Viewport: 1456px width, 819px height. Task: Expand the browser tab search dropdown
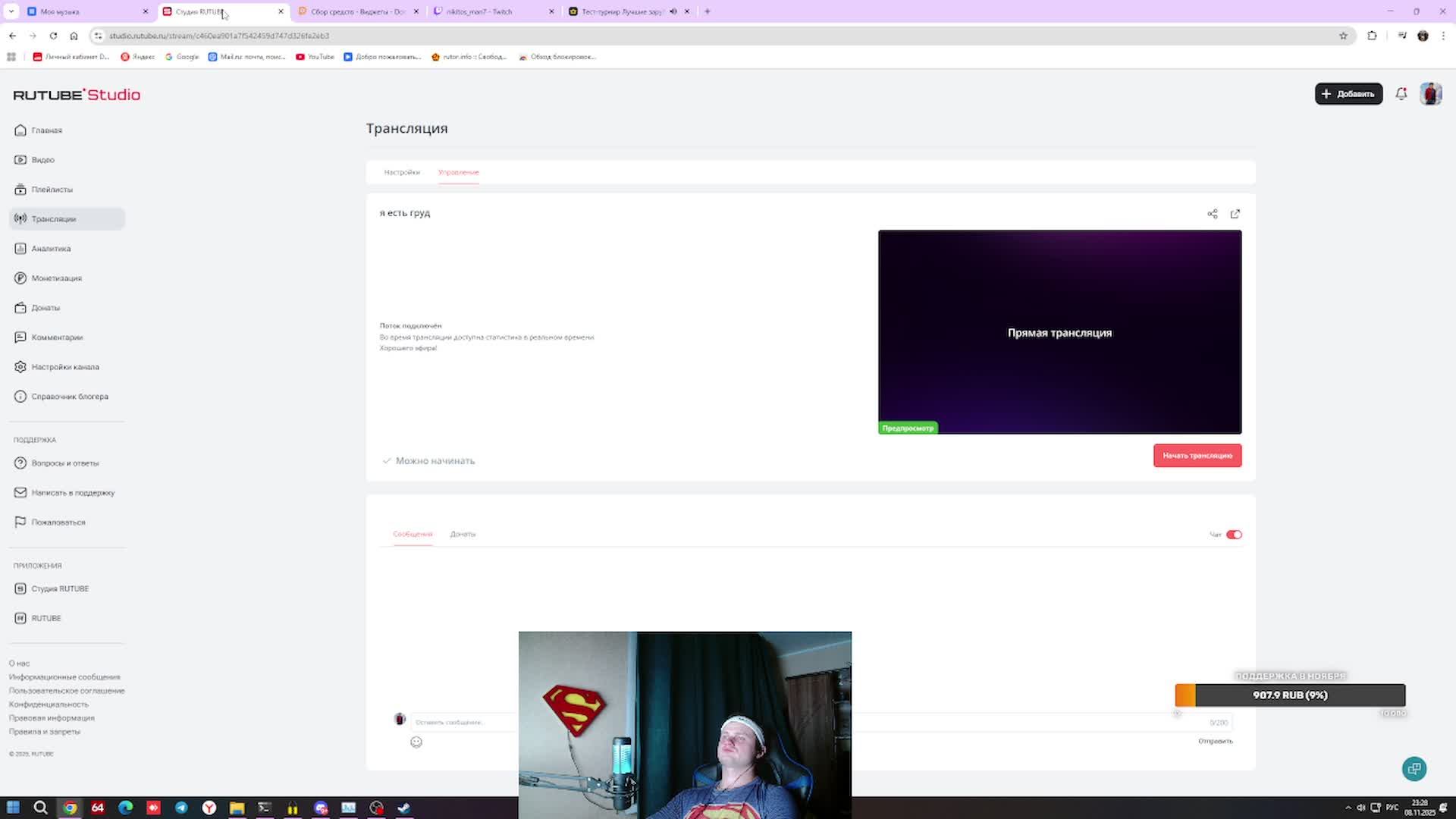coord(11,11)
